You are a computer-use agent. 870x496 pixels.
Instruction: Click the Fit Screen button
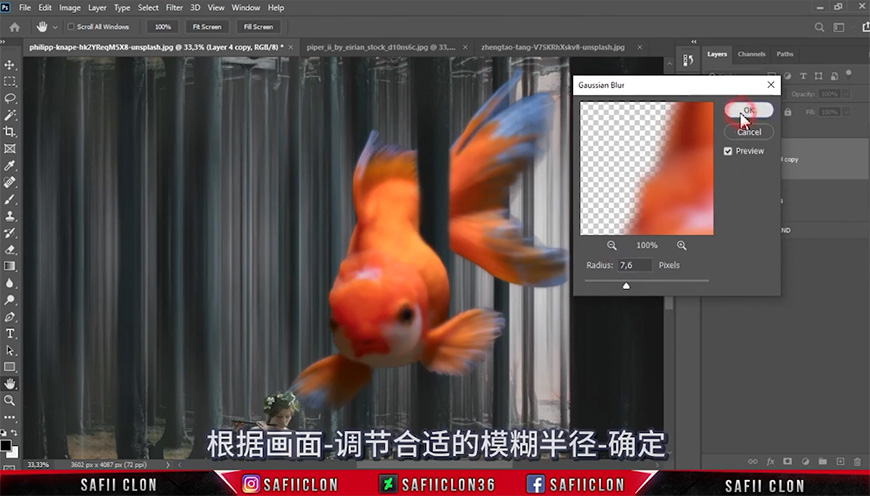207,27
